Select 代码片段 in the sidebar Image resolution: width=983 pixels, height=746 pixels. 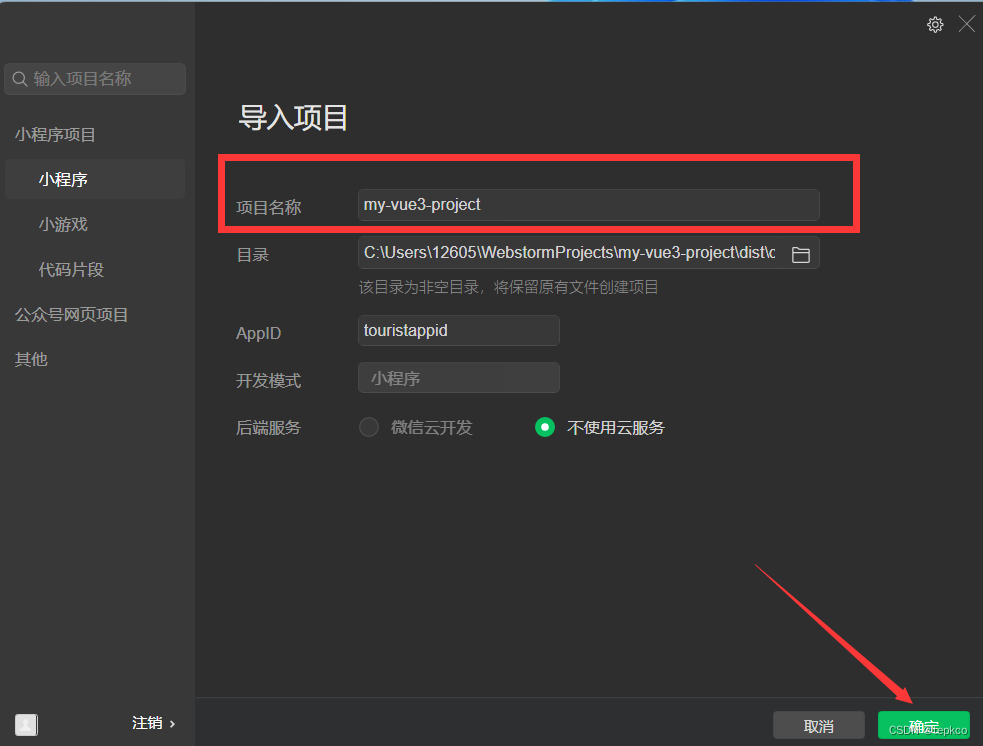[71, 270]
